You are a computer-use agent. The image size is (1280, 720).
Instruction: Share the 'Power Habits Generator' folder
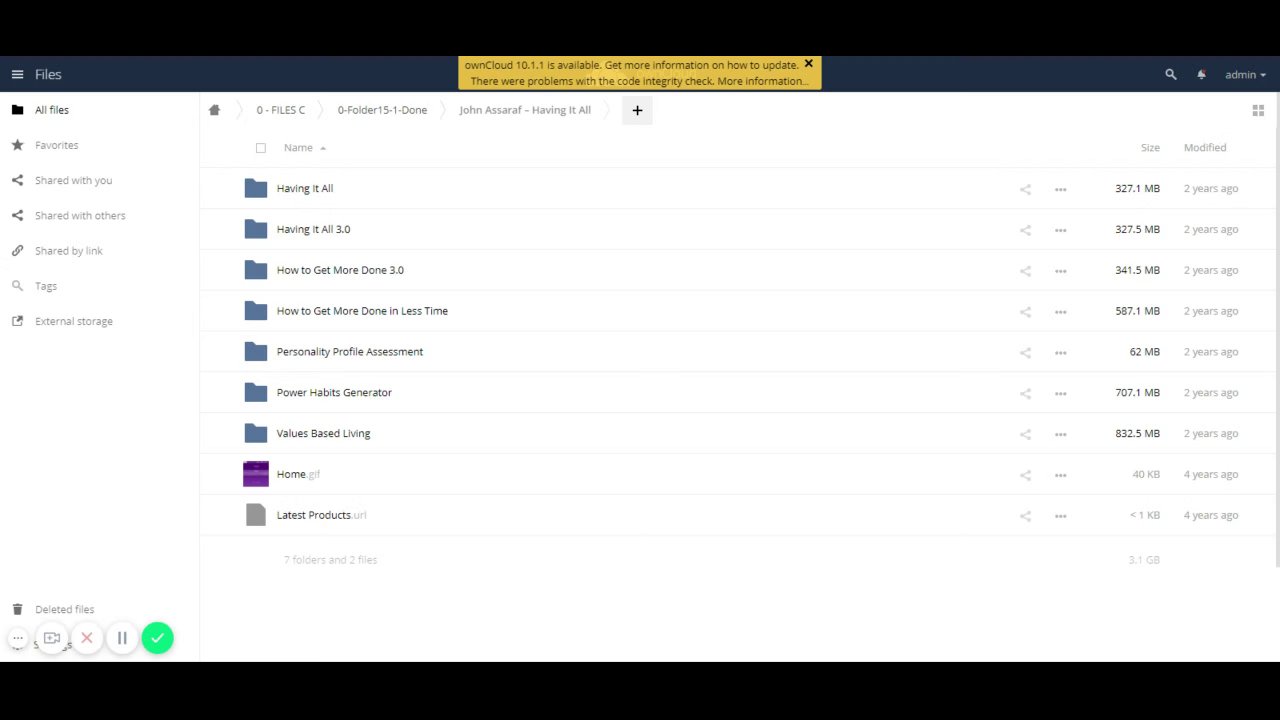[1025, 393]
